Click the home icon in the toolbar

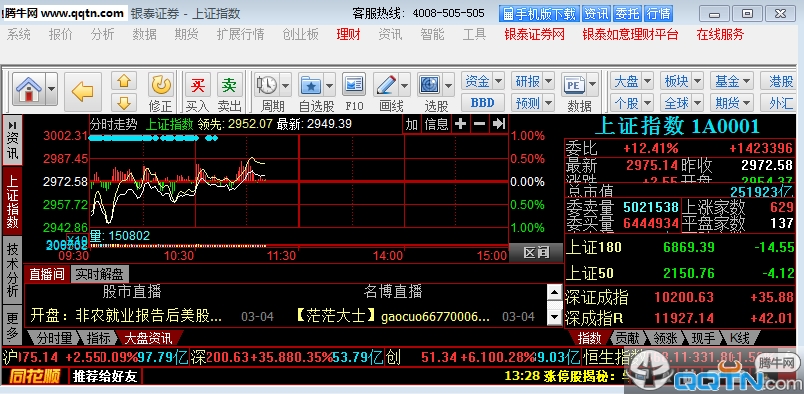[29, 89]
